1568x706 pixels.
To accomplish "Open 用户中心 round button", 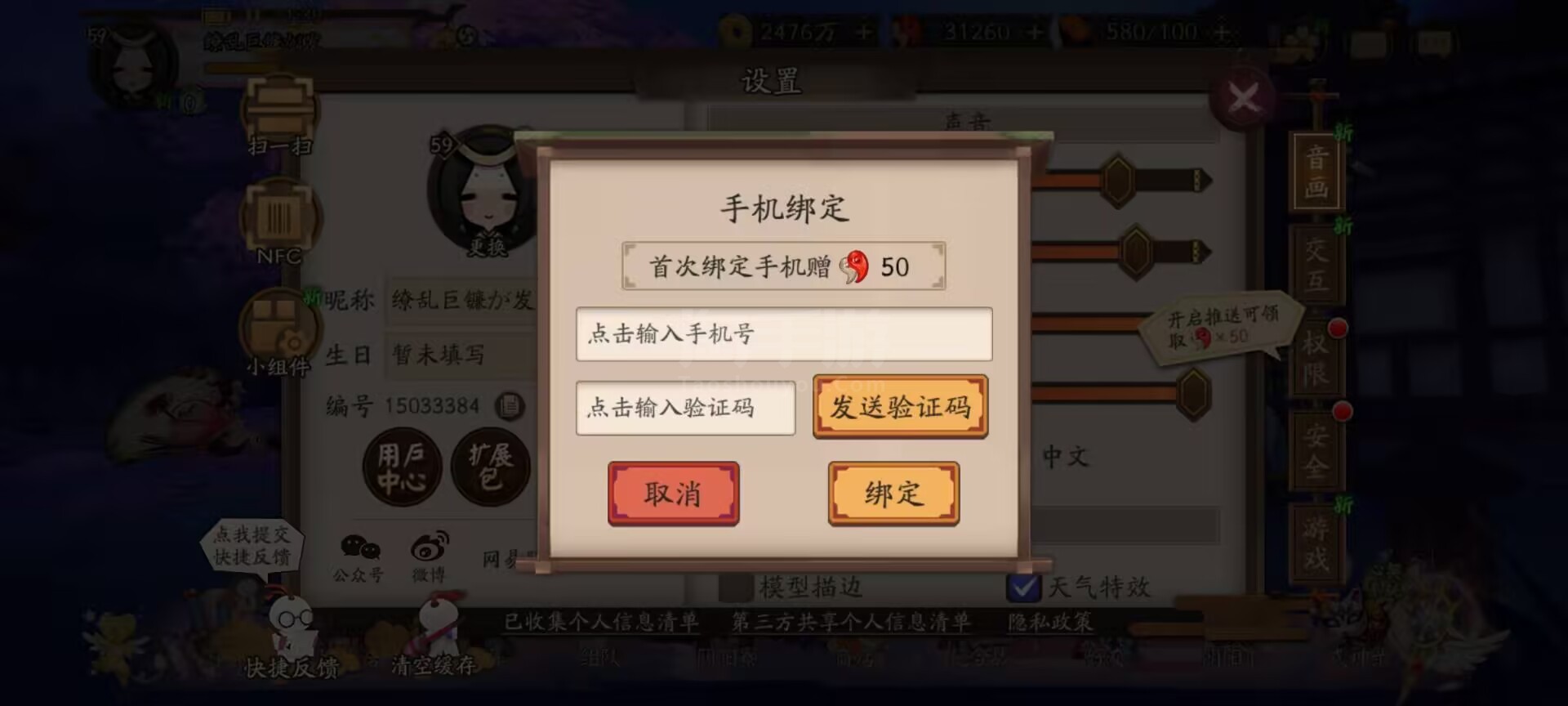I will 402,467.
